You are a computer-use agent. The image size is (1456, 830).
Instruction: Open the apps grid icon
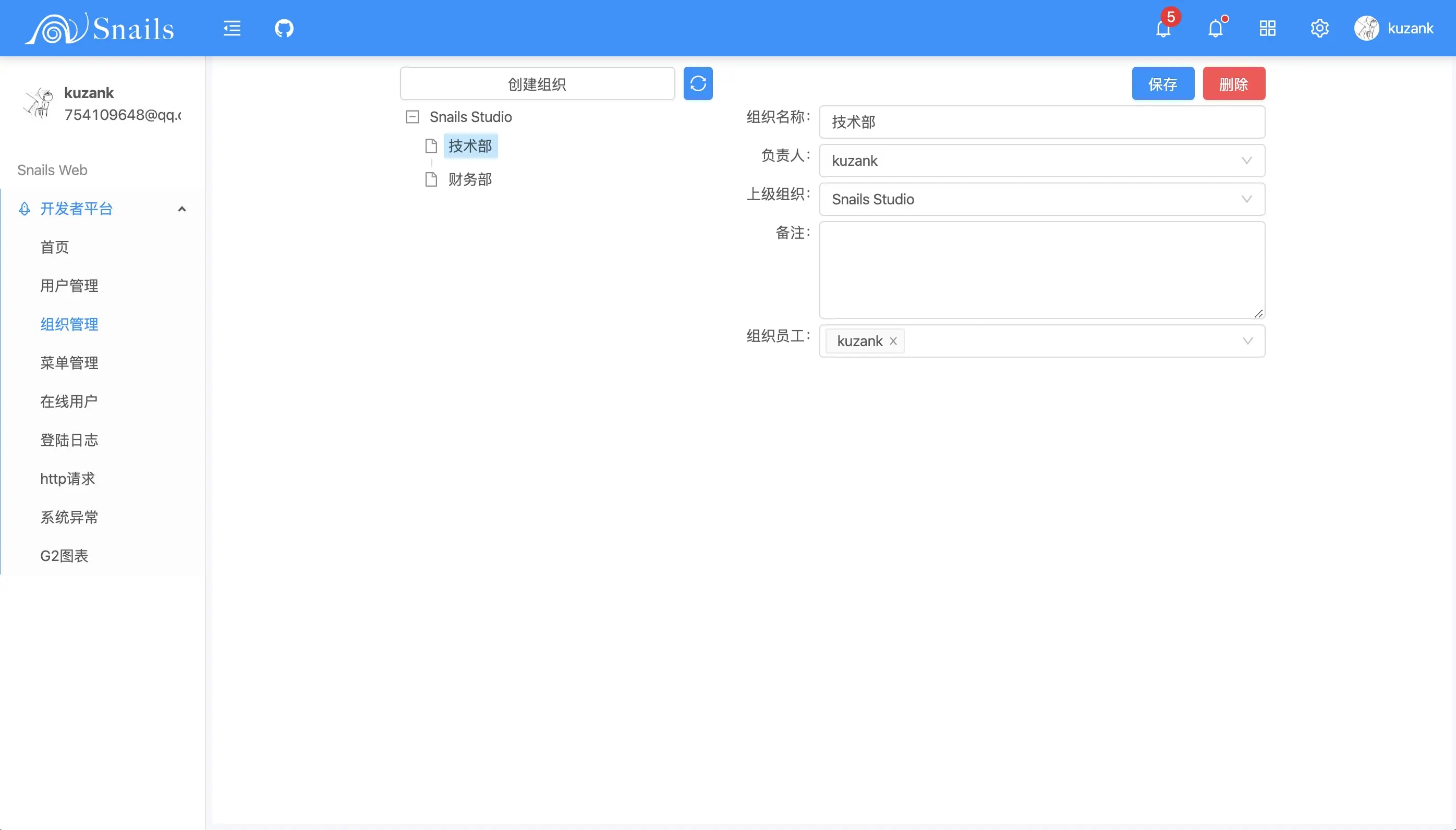(x=1267, y=28)
